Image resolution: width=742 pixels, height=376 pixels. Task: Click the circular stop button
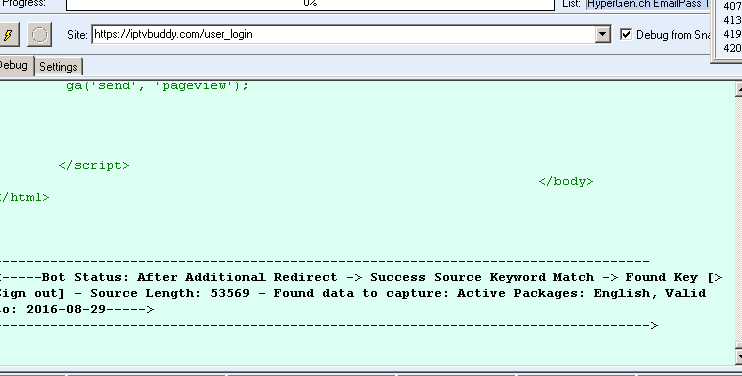pyautogui.click(x=39, y=35)
